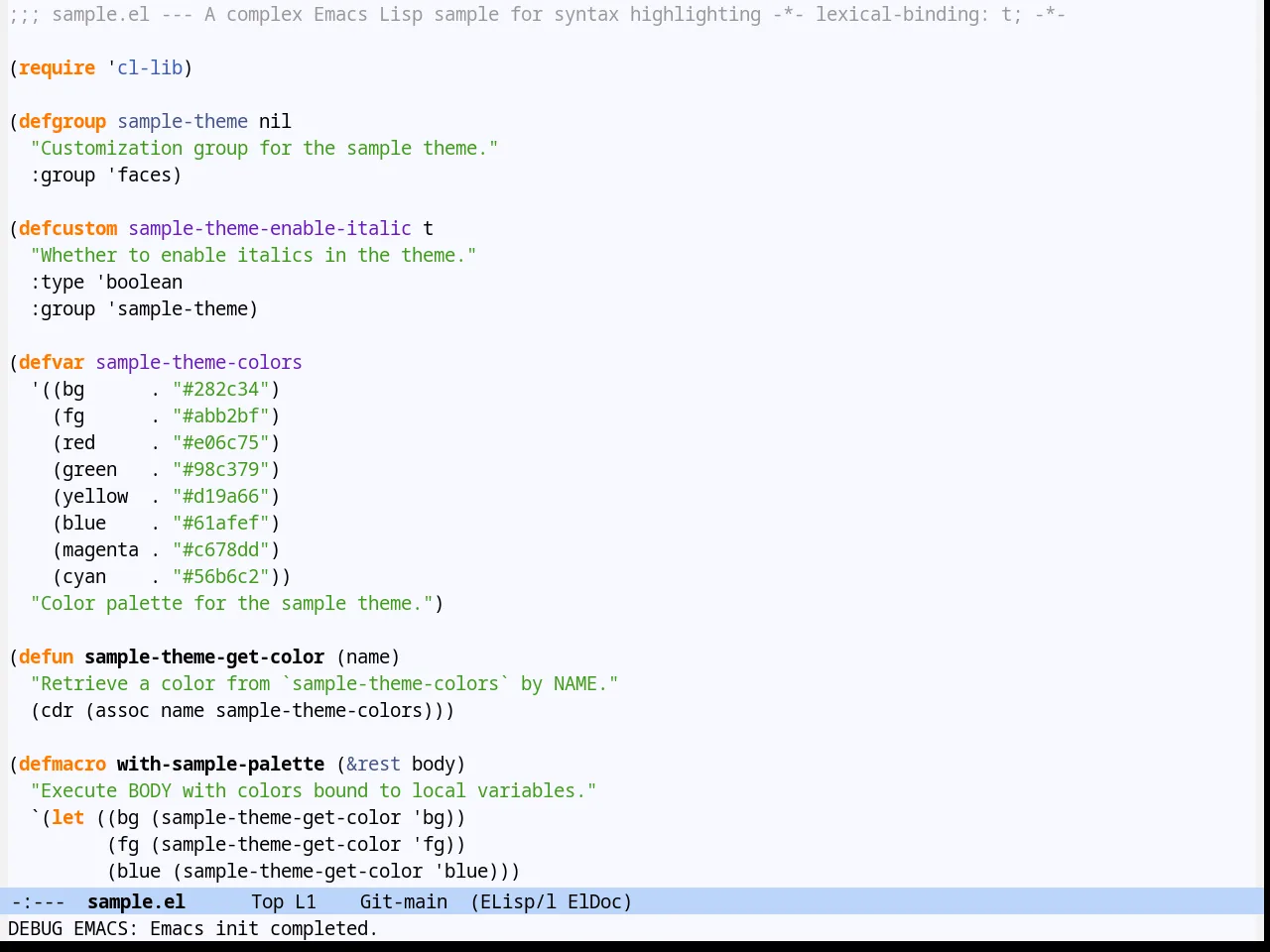Click the 'bg quoted symbol

click(x=428, y=817)
